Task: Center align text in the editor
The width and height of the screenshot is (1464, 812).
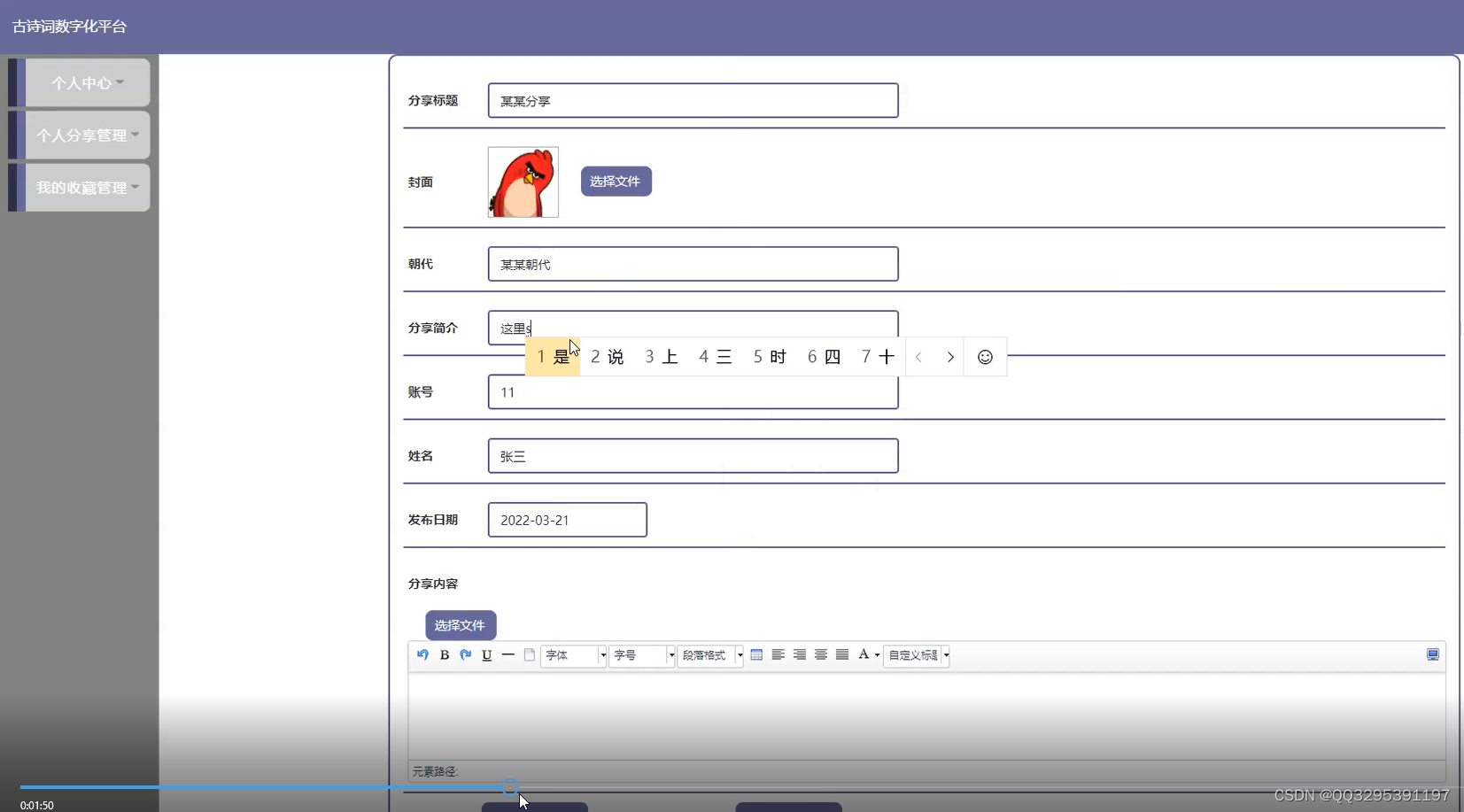Action: (821, 655)
